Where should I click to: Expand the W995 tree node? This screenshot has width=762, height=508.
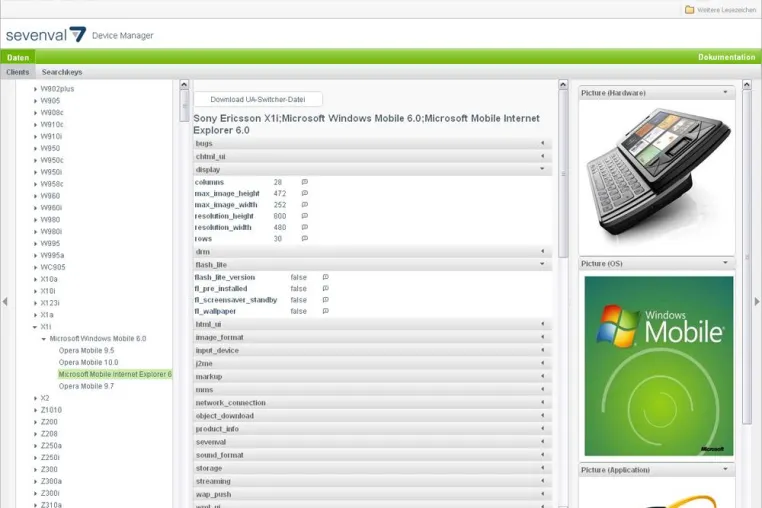35,244
